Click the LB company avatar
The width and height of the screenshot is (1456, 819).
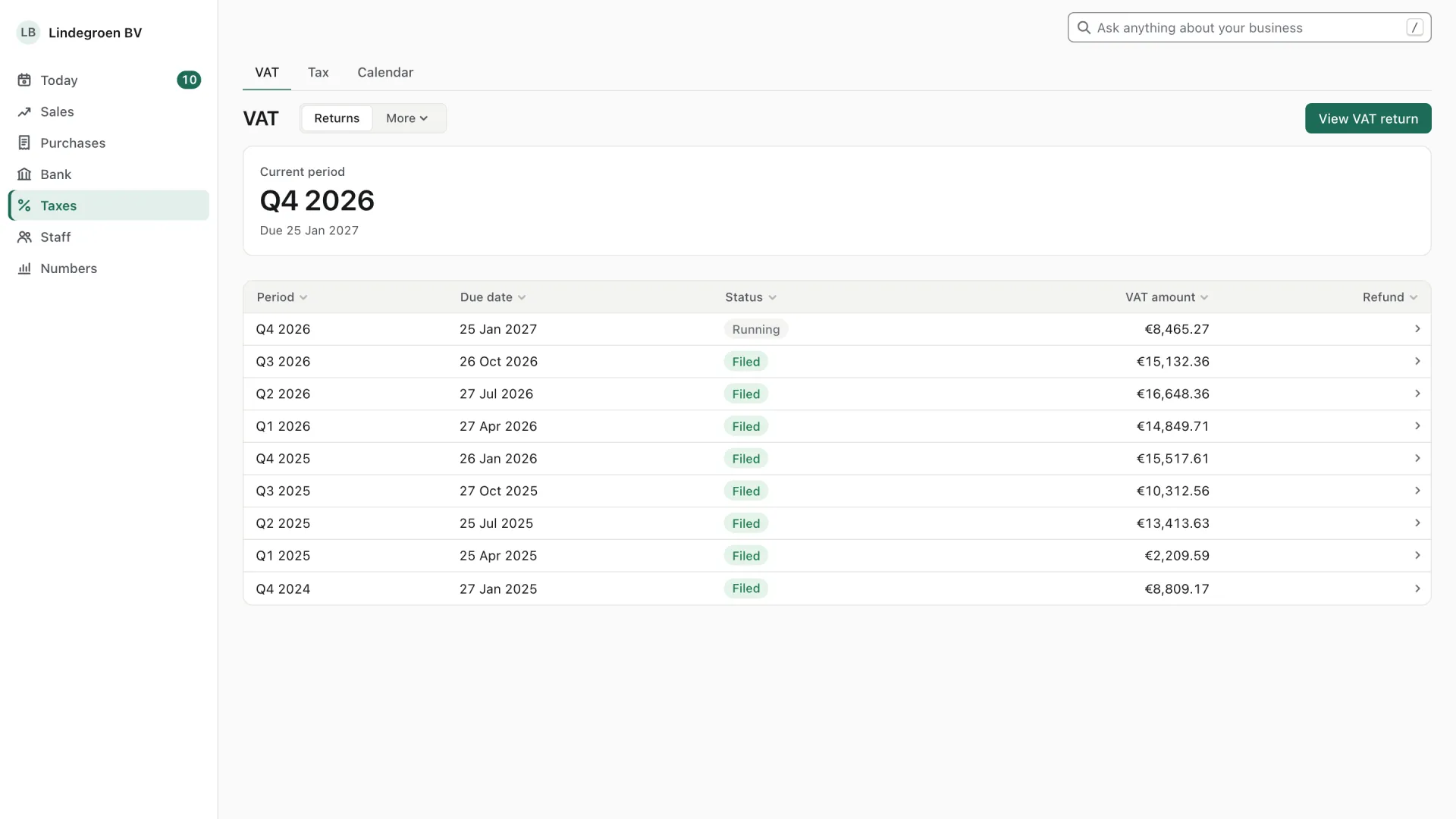[28, 33]
